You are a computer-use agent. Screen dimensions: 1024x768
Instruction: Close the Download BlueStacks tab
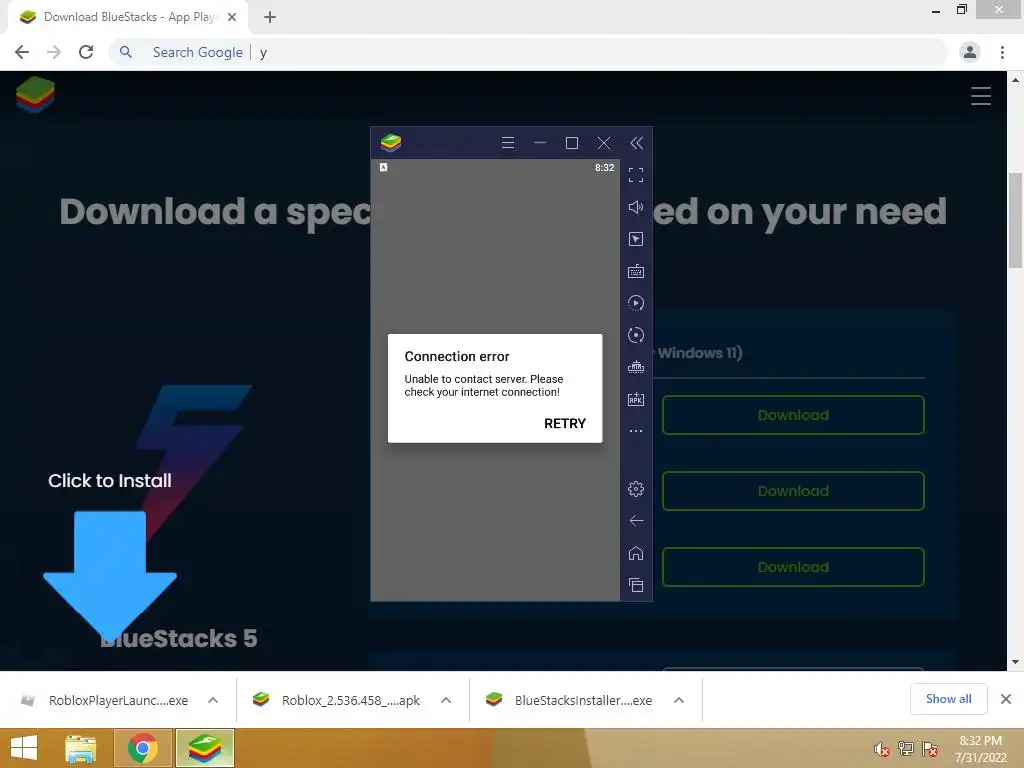232,17
